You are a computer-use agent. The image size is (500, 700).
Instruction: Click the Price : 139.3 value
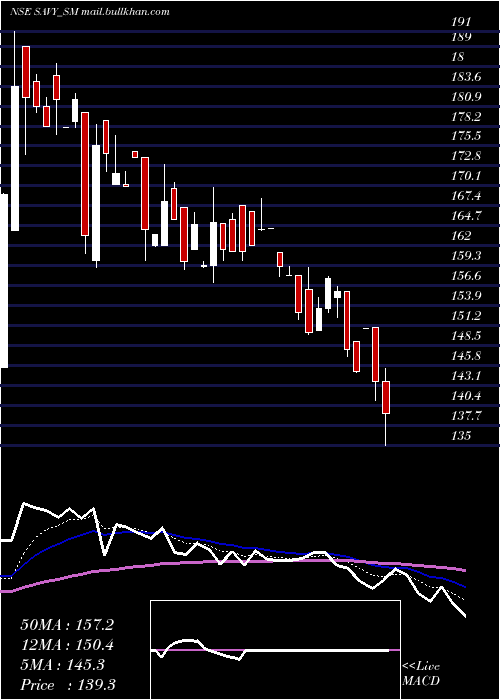[x=70, y=685]
